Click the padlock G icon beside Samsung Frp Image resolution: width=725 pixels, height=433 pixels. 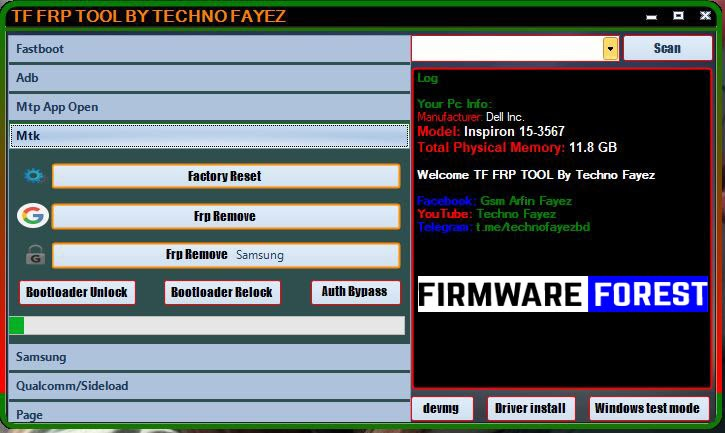point(35,254)
